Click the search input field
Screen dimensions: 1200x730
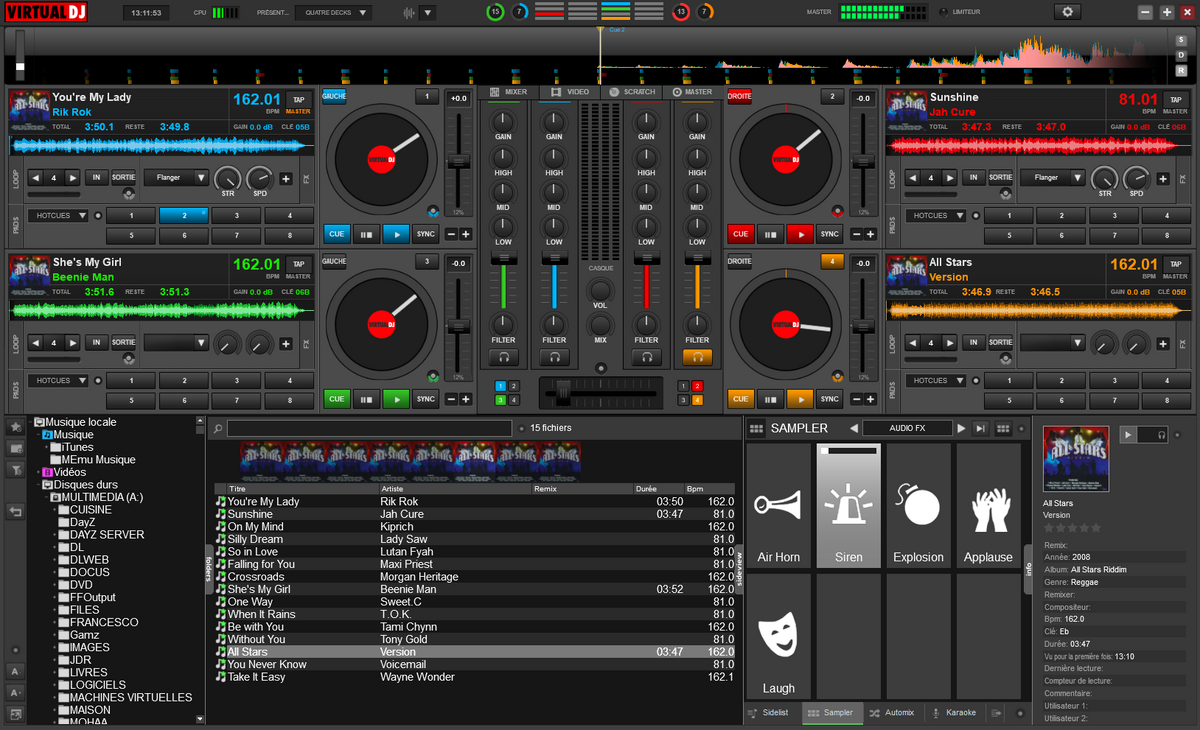point(369,428)
